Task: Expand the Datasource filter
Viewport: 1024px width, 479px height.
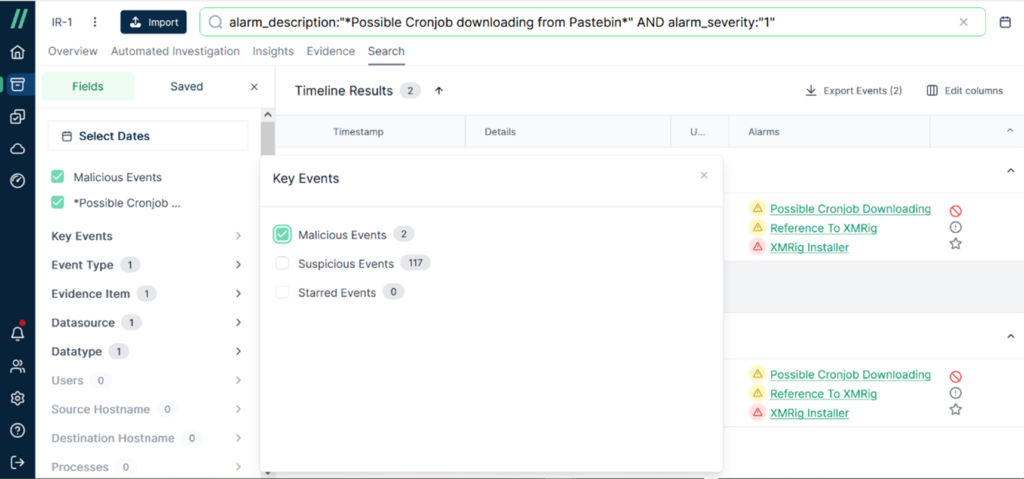Action: pos(147,323)
